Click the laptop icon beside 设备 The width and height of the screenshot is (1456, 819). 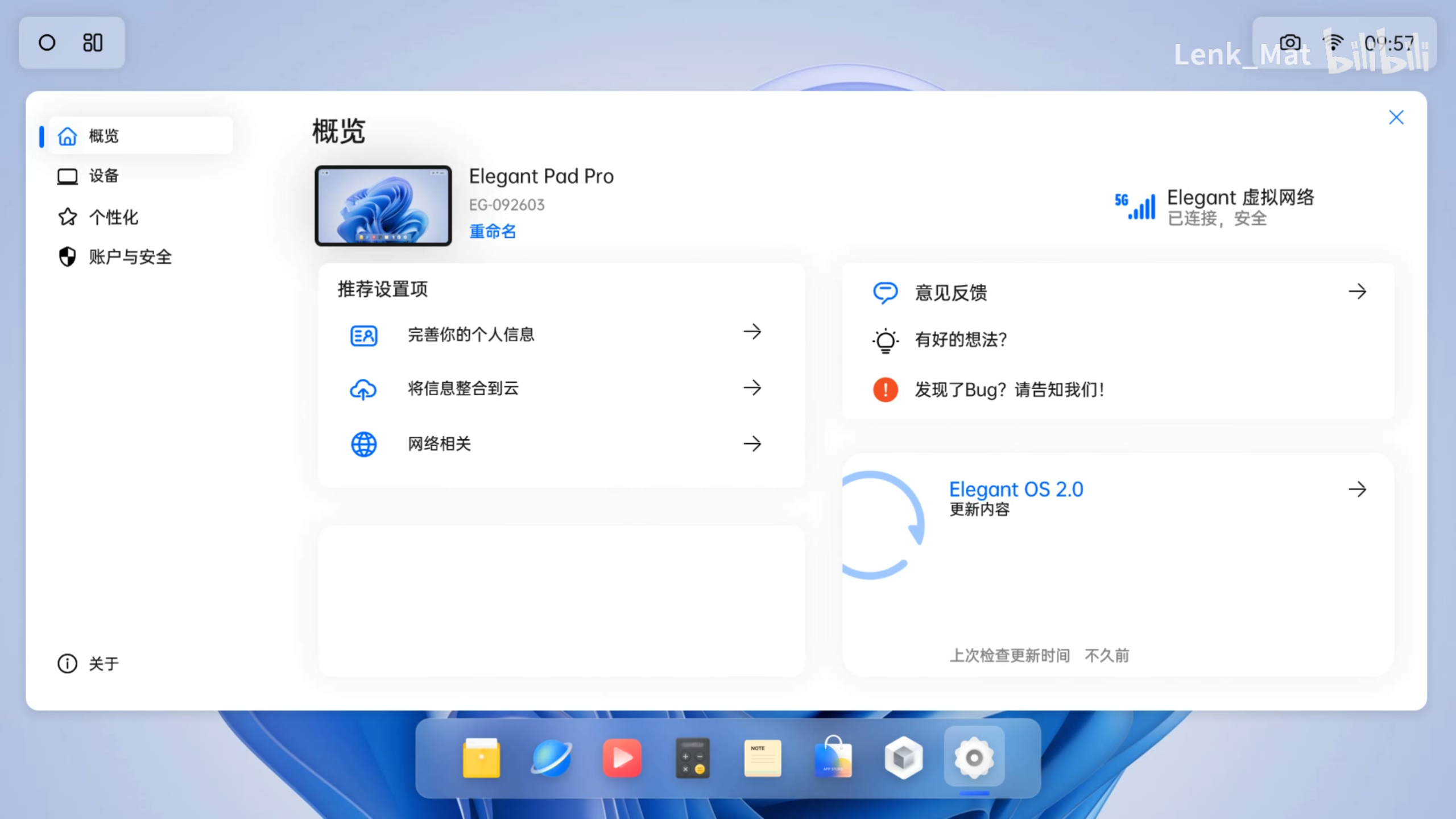pyautogui.click(x=68, y=176)
